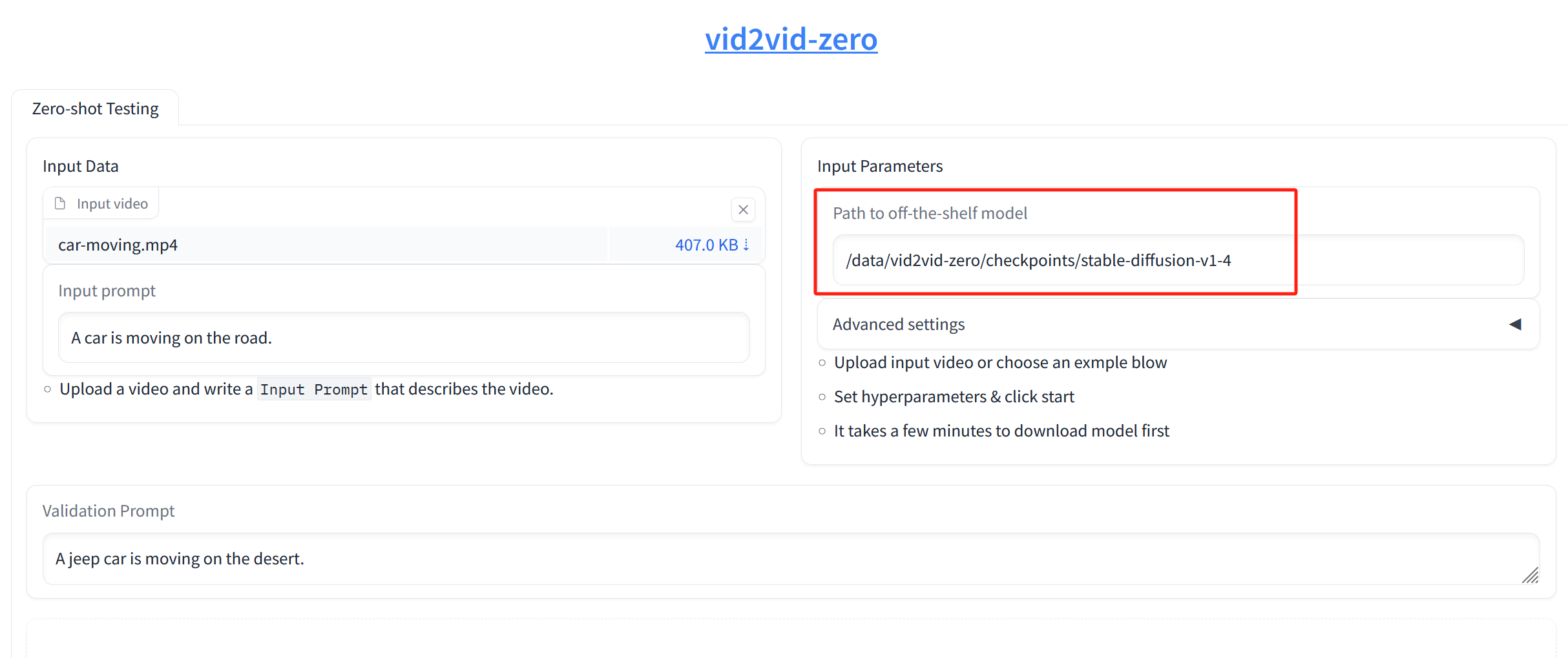This screenshot has height=658, width=1568.
Task: Click the download icon next to 407.0 KB
Action: [746, 244]
